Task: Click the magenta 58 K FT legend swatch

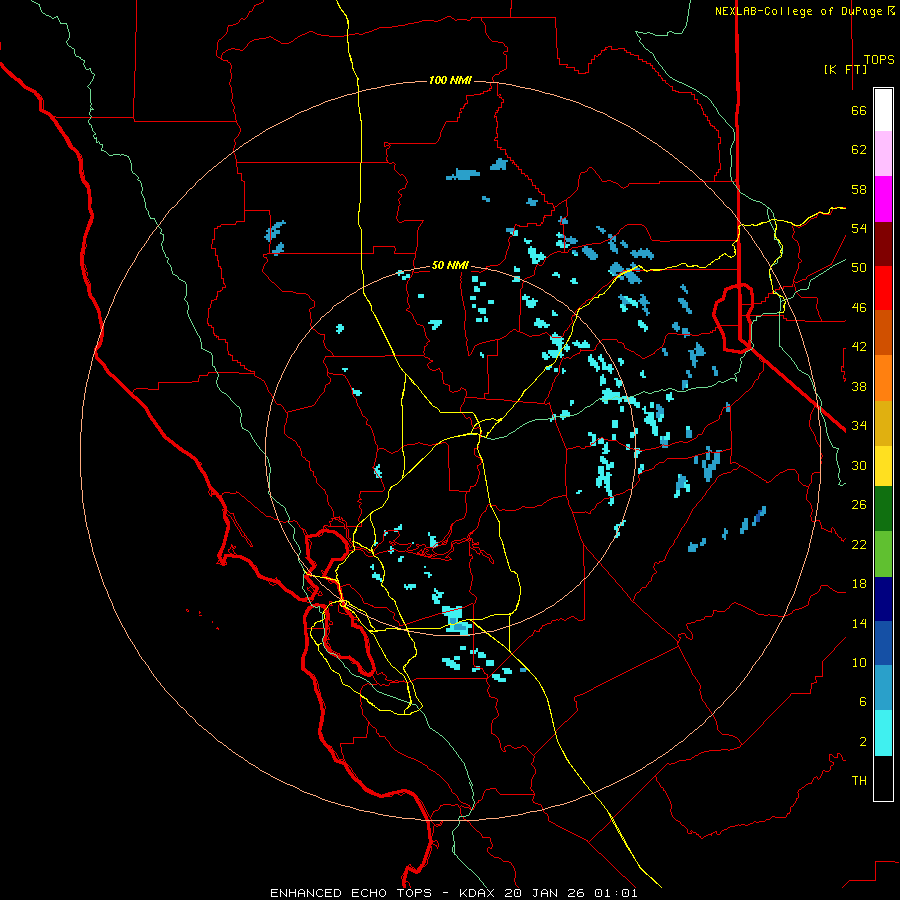Action: click(883, 199)
